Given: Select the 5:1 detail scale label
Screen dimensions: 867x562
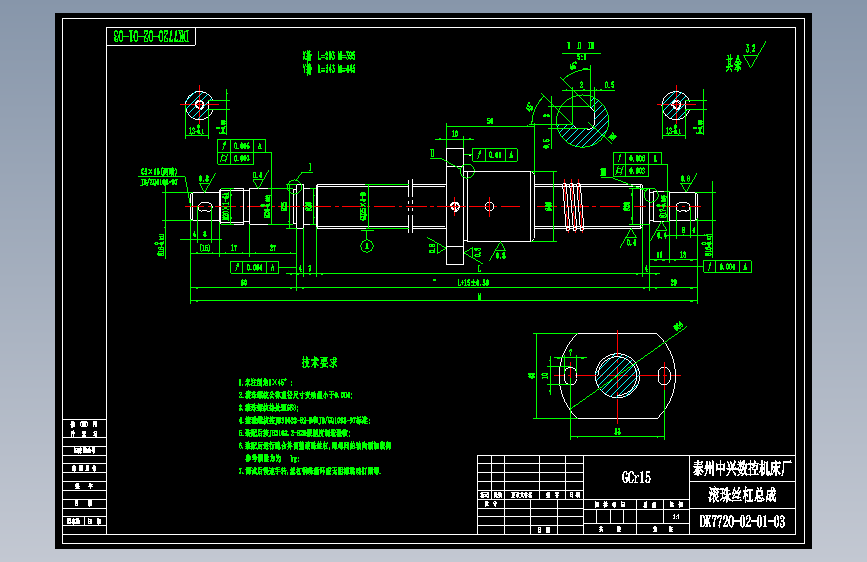Looking at the screenshot, I should (581, 57).
